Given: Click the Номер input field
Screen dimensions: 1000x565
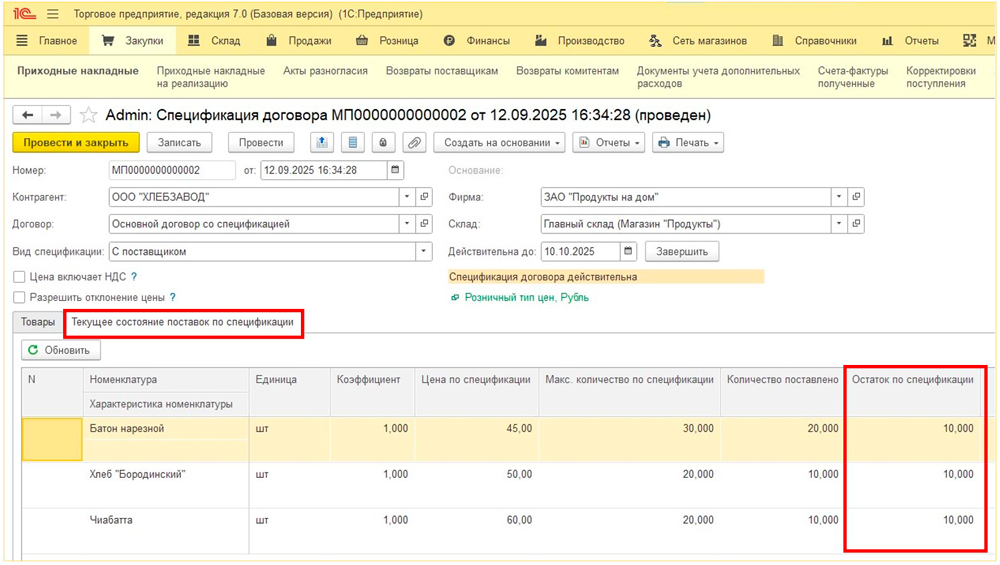Looking at the screenshot, I should coord(172,170).
